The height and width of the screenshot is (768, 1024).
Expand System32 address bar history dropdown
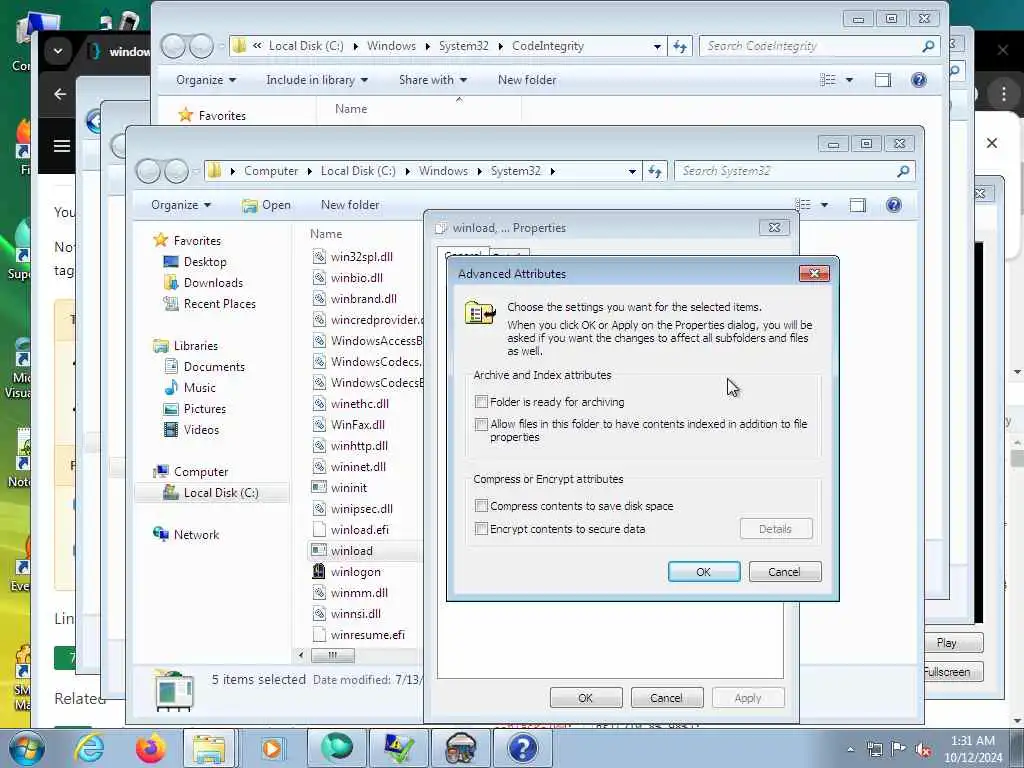pyautogui.click(x=632, y=172)
